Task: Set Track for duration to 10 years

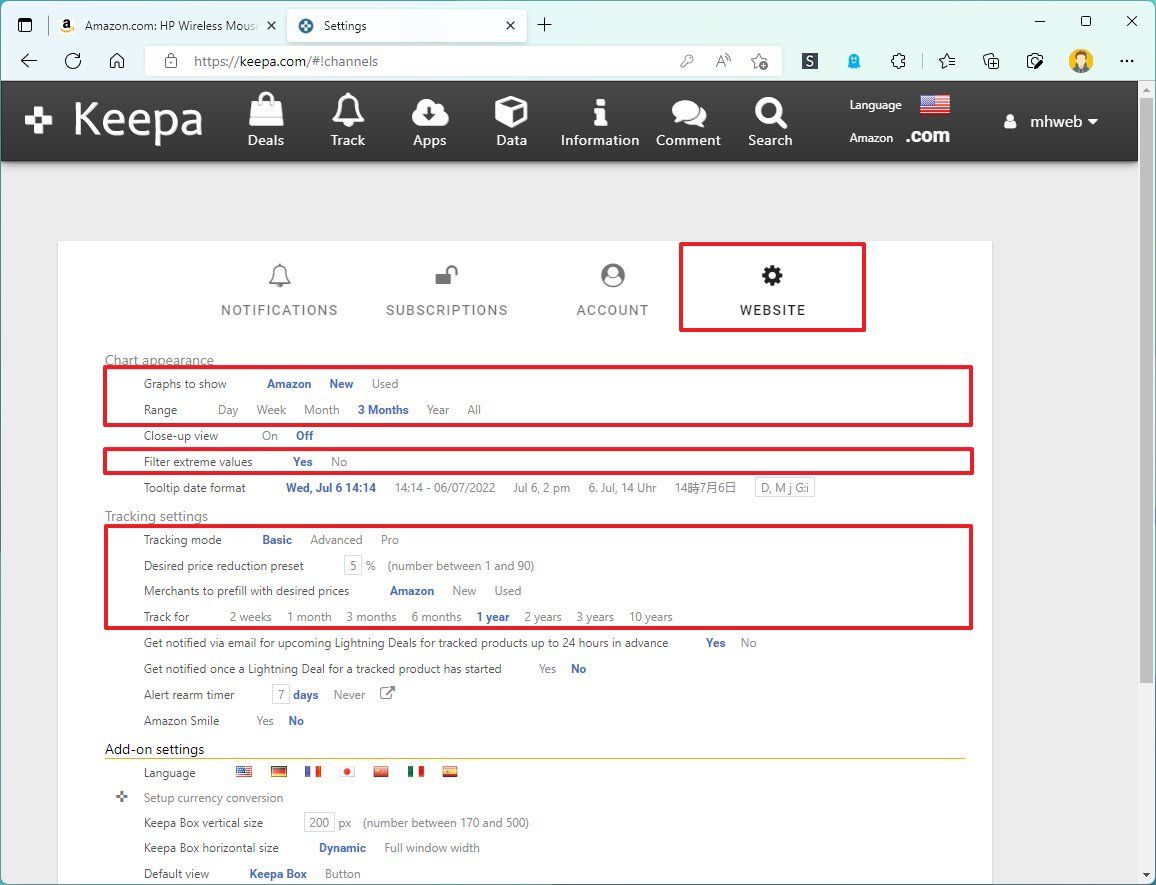Action: tap(650, 617)
